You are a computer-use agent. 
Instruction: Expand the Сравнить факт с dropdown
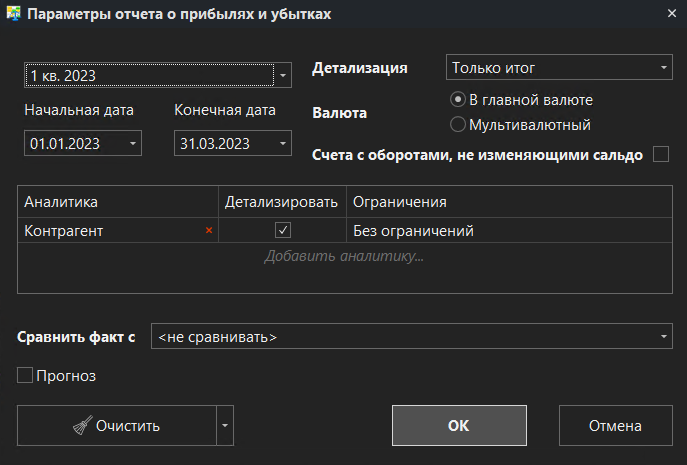(664, 337)
